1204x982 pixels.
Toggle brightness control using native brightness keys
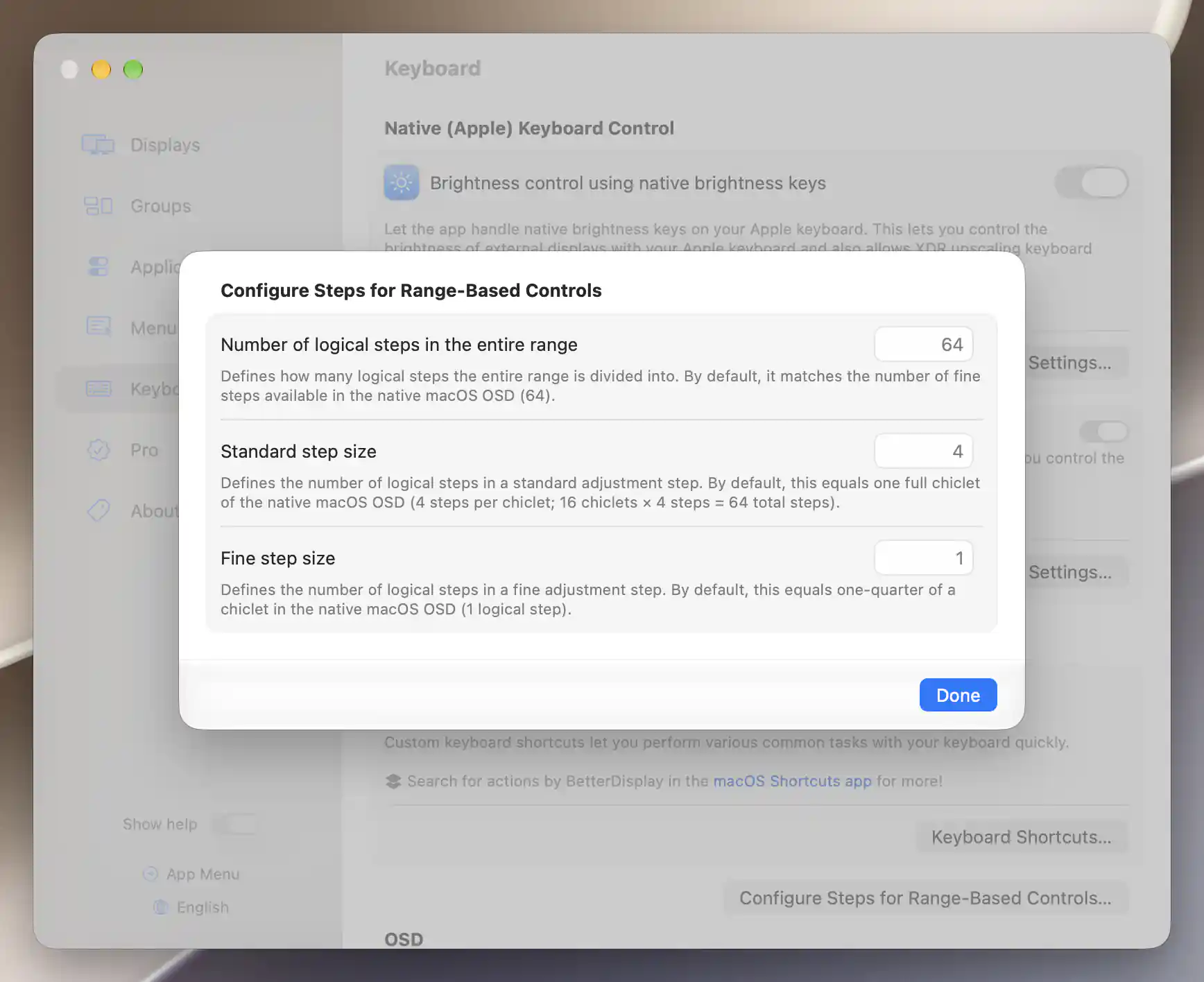coord(1092,183)
